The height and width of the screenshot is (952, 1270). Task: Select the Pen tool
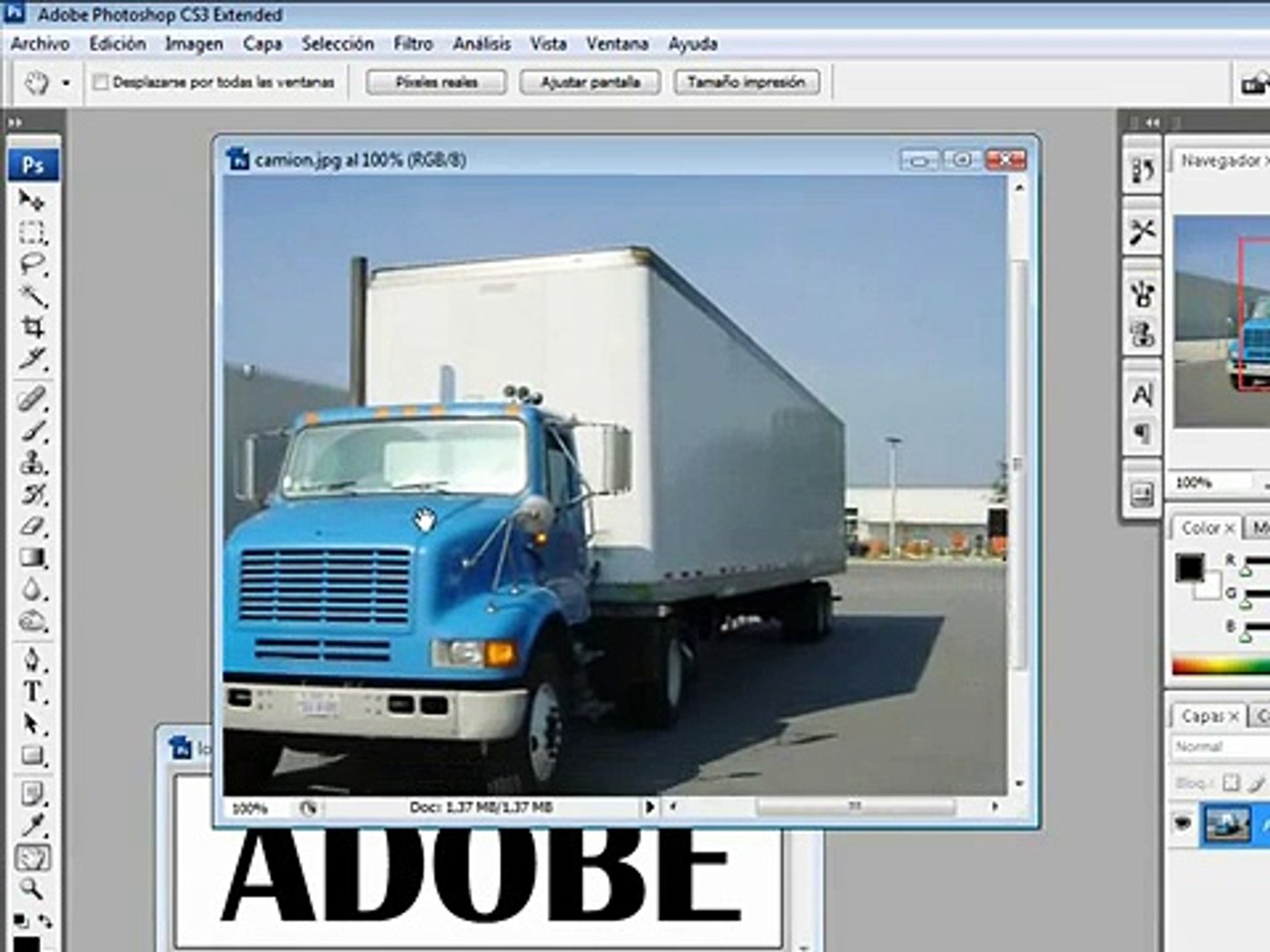click(x=32, y=660)
